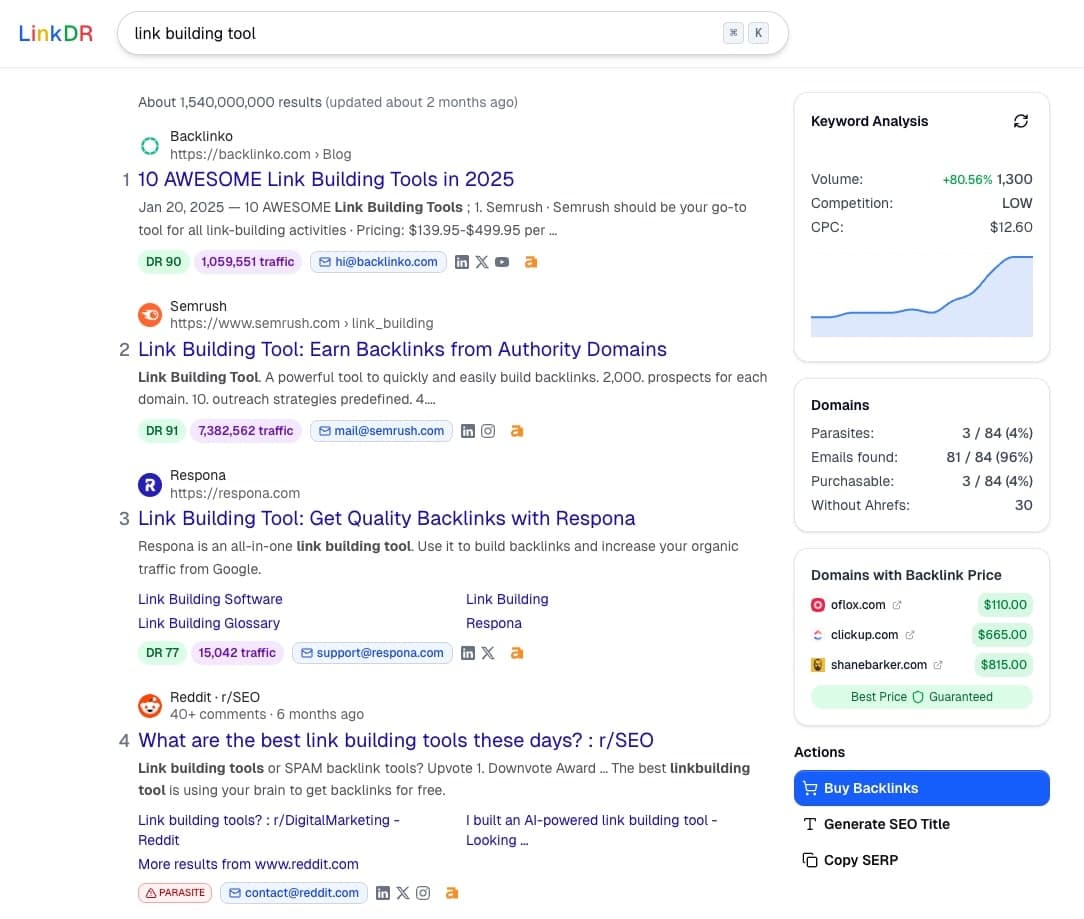Click the contact@reddit.com email badge
Viewport: 1084px width, 919px height.
click(294, 893)
